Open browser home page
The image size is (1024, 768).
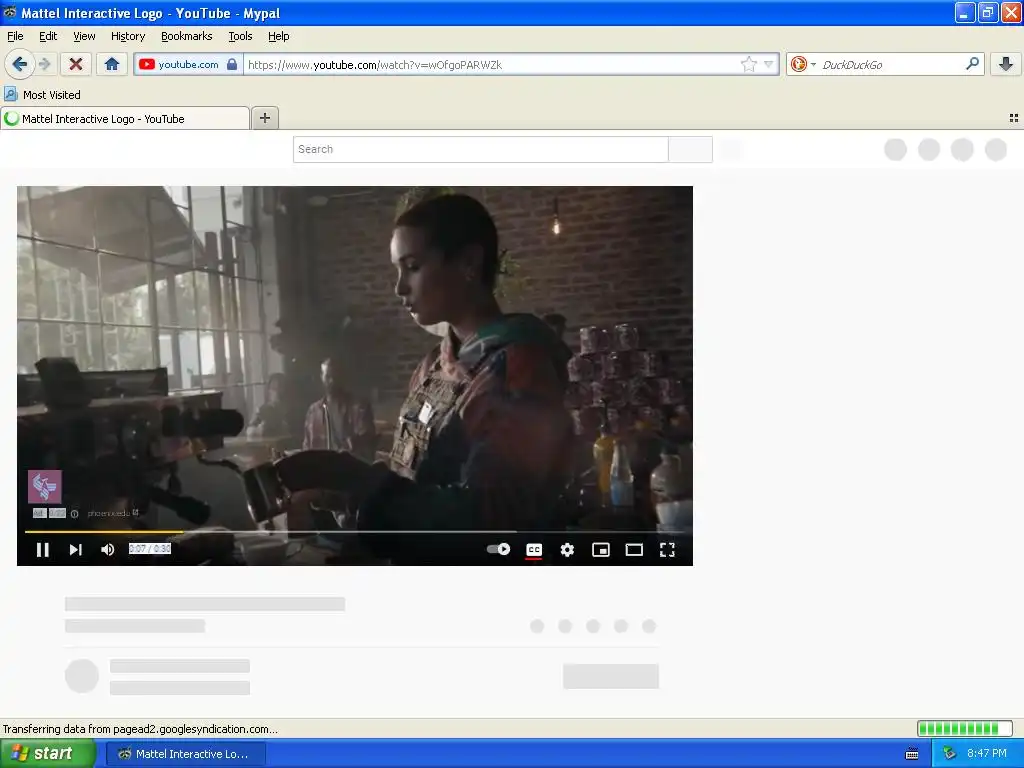[x=112, y=64]
